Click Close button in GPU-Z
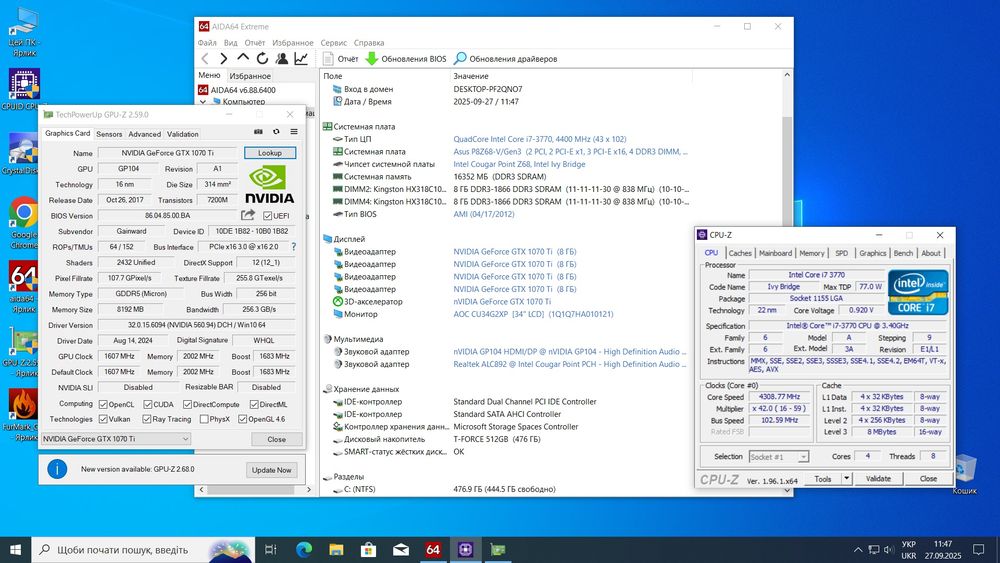 point(276,439)
